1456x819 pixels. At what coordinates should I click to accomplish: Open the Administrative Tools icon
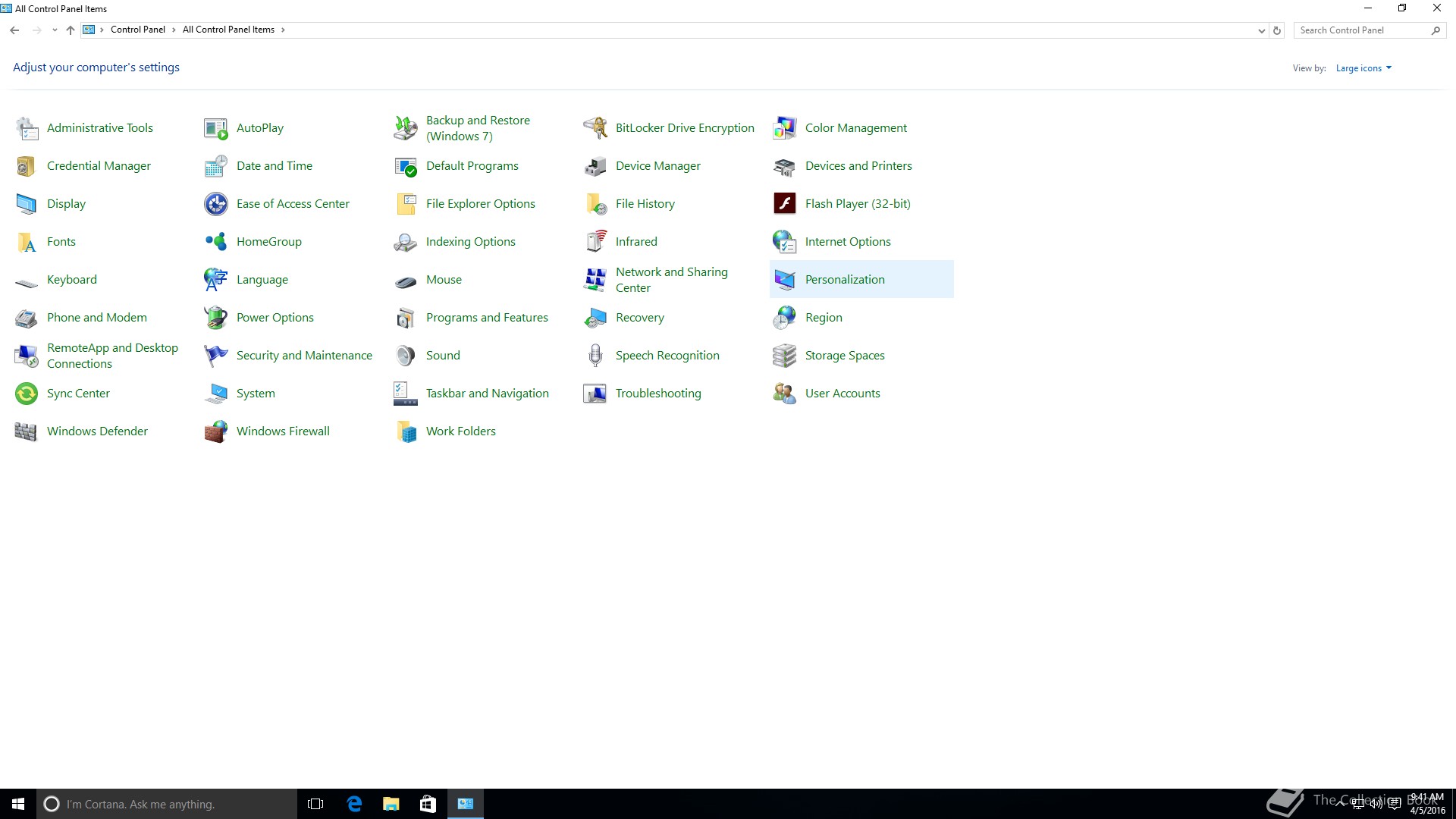coord(27,128)
